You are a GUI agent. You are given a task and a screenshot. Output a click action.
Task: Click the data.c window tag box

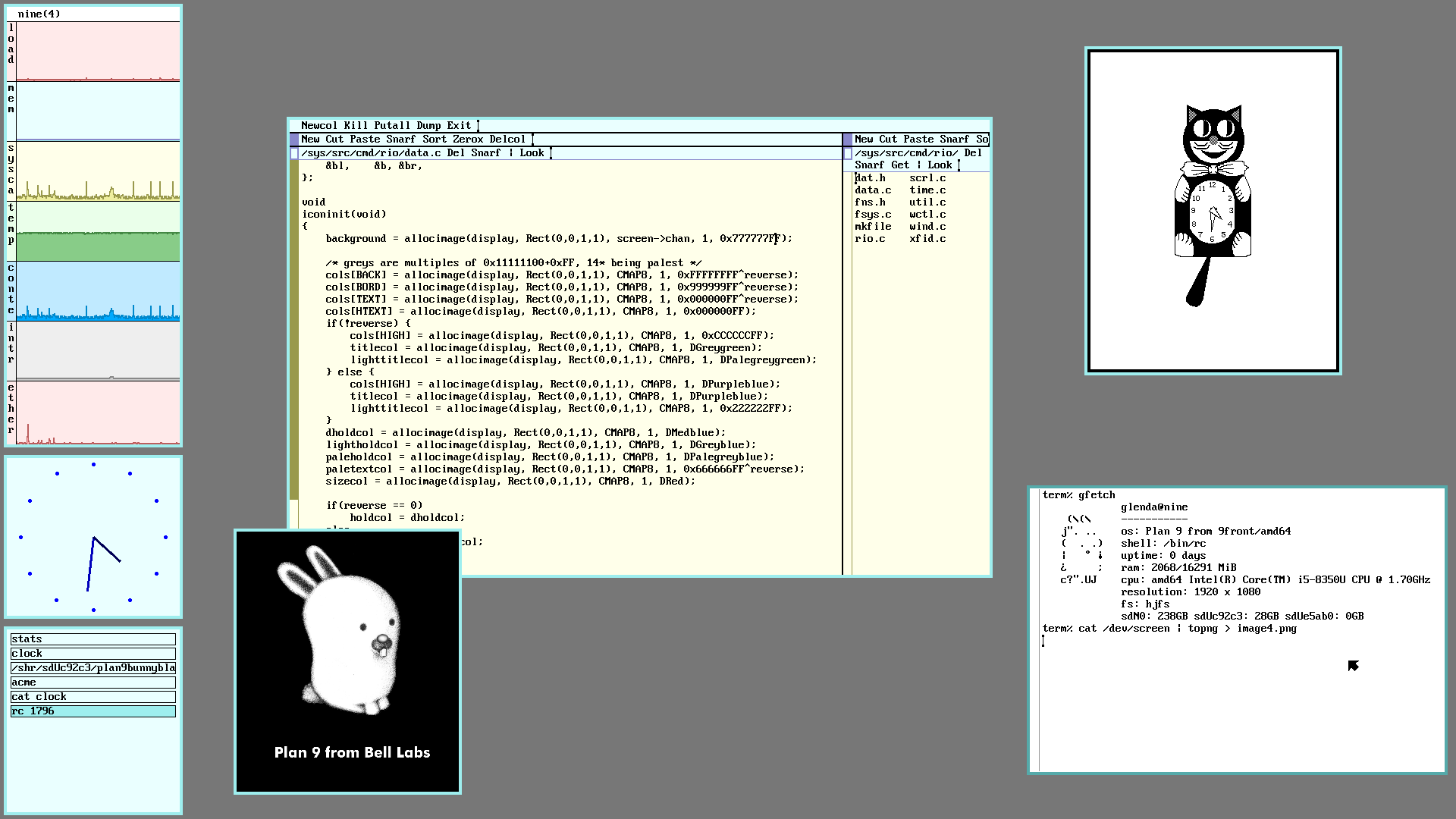(x=294, y=153)
